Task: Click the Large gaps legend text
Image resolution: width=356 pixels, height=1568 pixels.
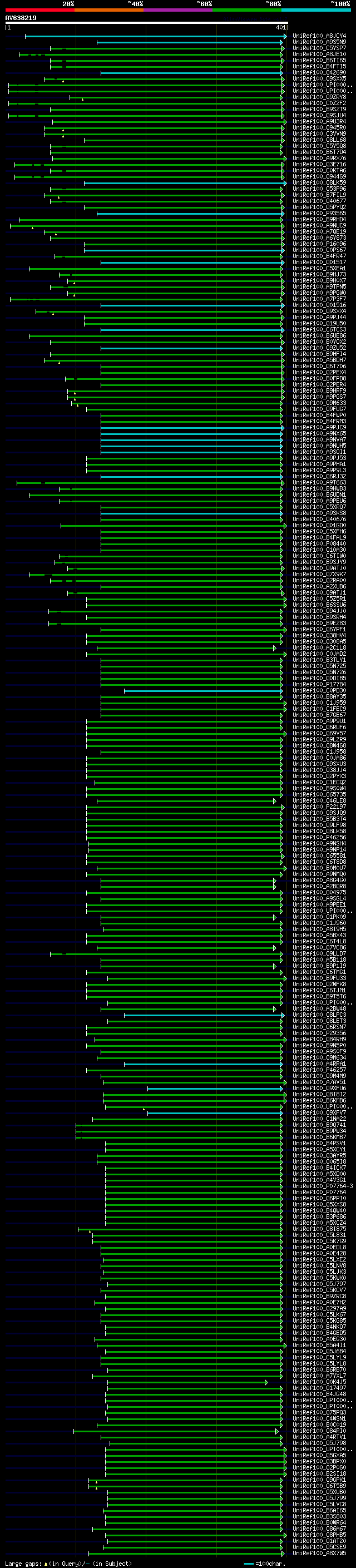Action: pyautogui.click(x=68, y=1563)
